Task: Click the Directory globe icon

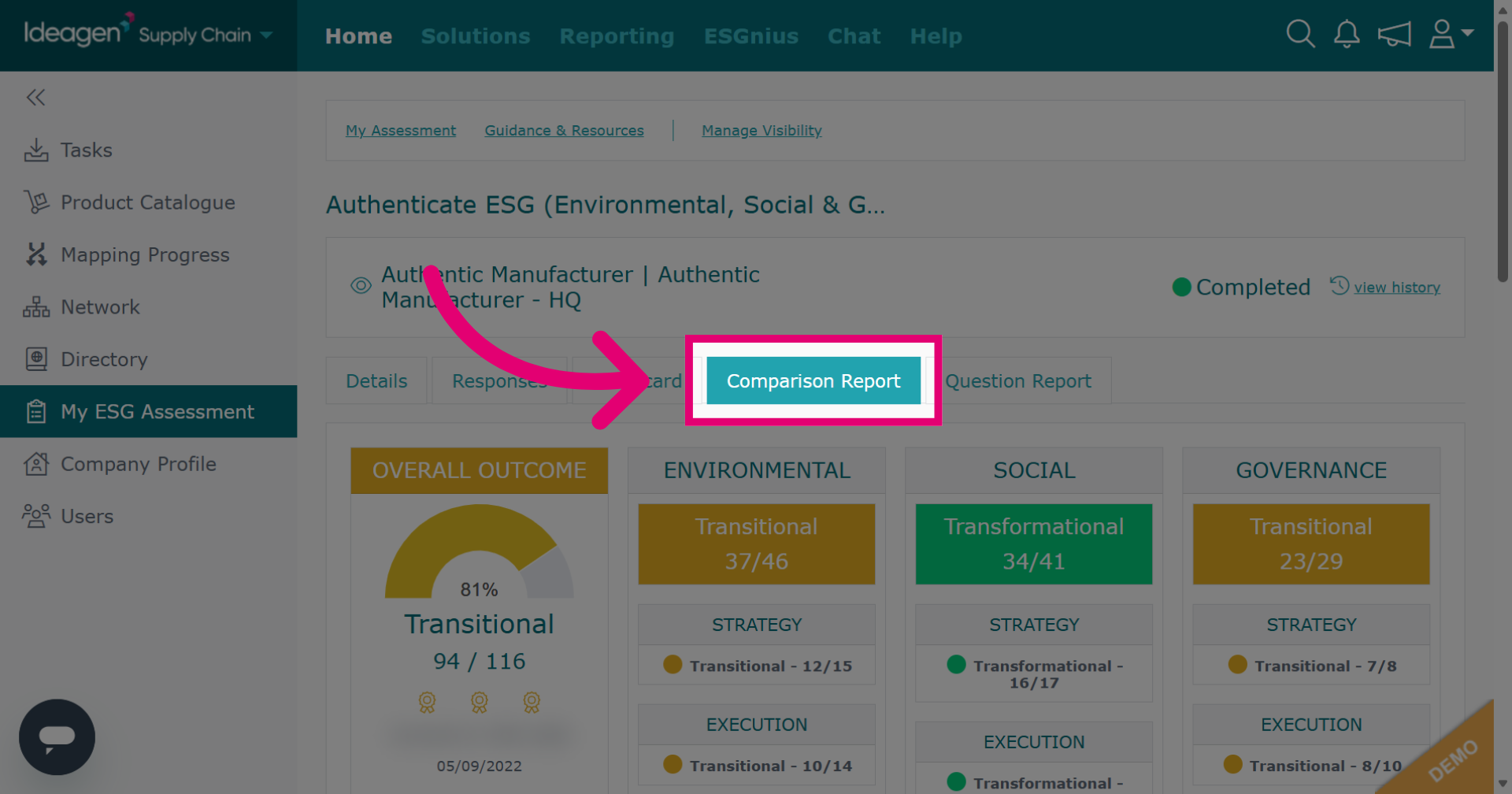Action: tap(36, 359)
